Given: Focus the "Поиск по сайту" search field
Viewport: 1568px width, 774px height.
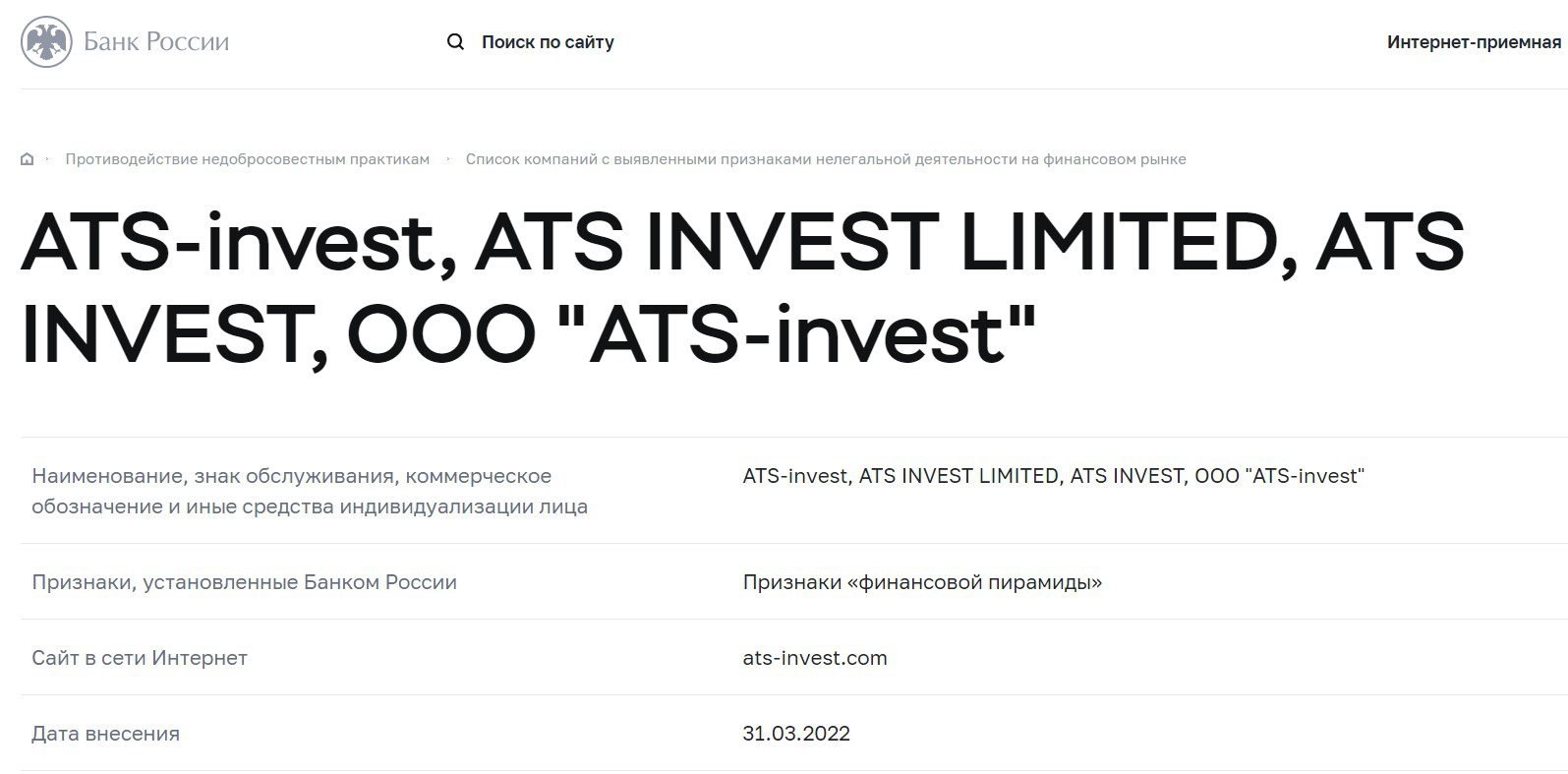Looking at the screenshot, I should point(548,42).
